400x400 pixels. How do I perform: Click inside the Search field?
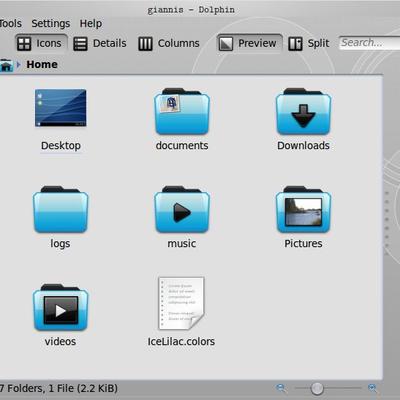[x=369, y=43]
